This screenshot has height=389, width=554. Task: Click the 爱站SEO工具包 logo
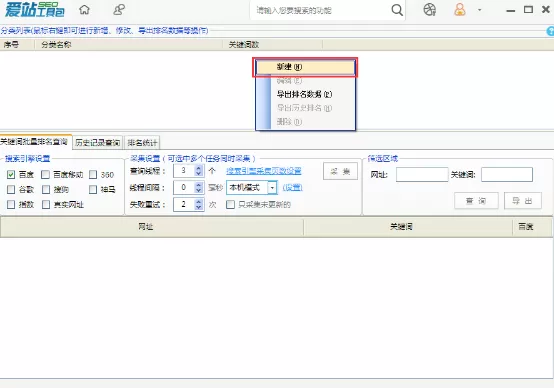[x=35, y=10]
